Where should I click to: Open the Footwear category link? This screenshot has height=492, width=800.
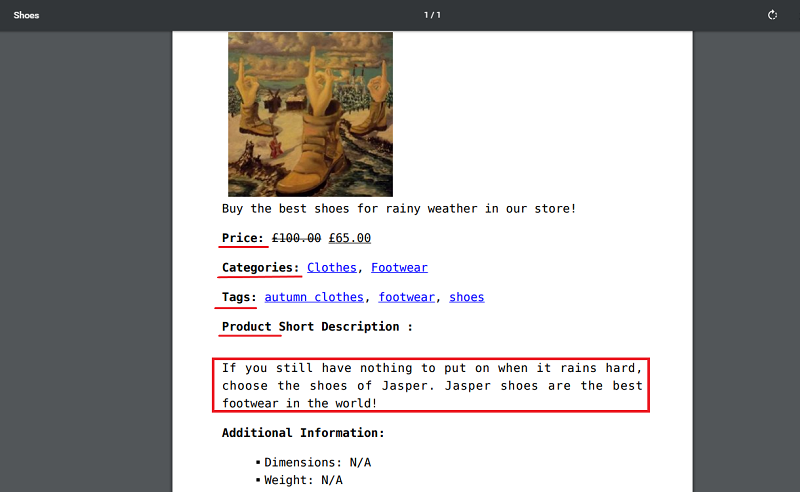click(399, 267)
